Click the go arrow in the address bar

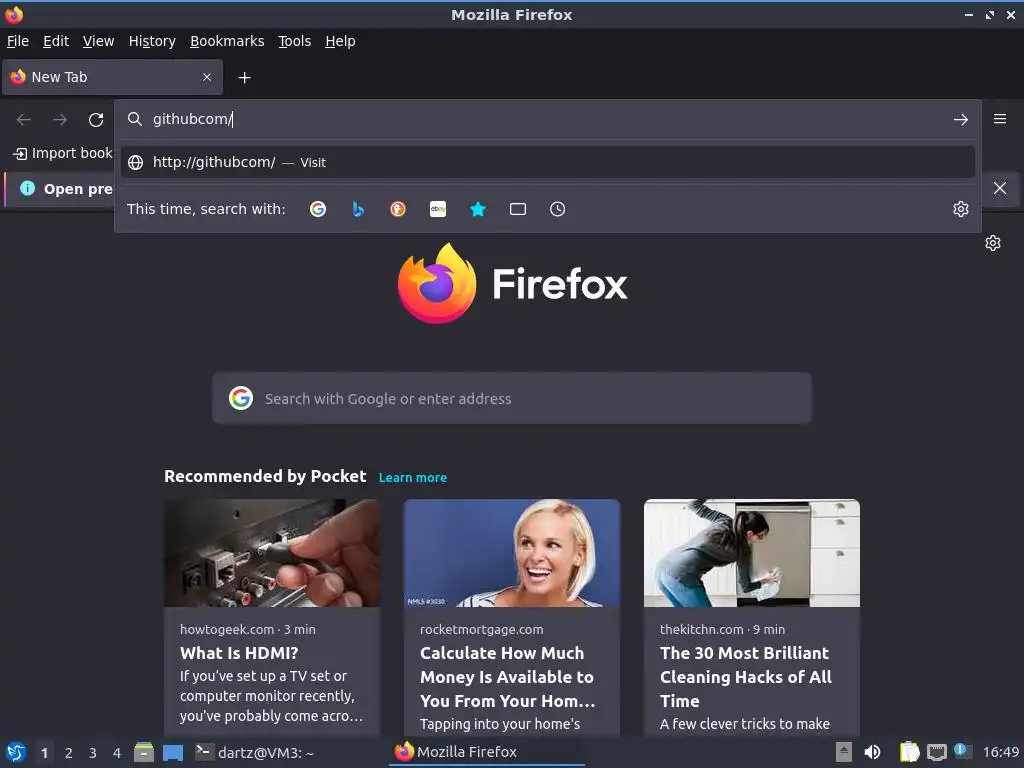[x=961, y=120]
